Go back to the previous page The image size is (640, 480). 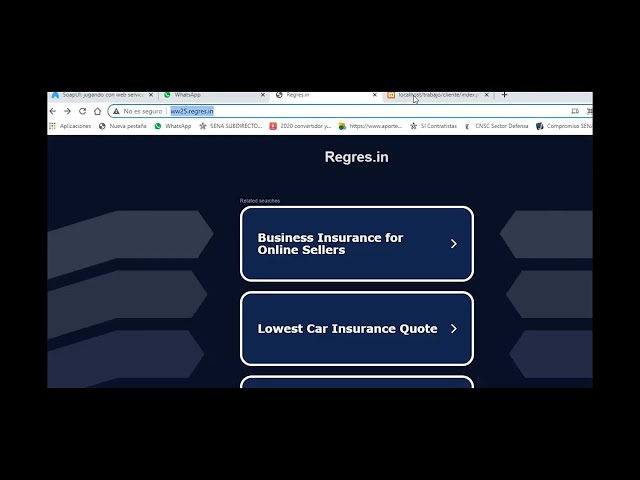(53, 111)
